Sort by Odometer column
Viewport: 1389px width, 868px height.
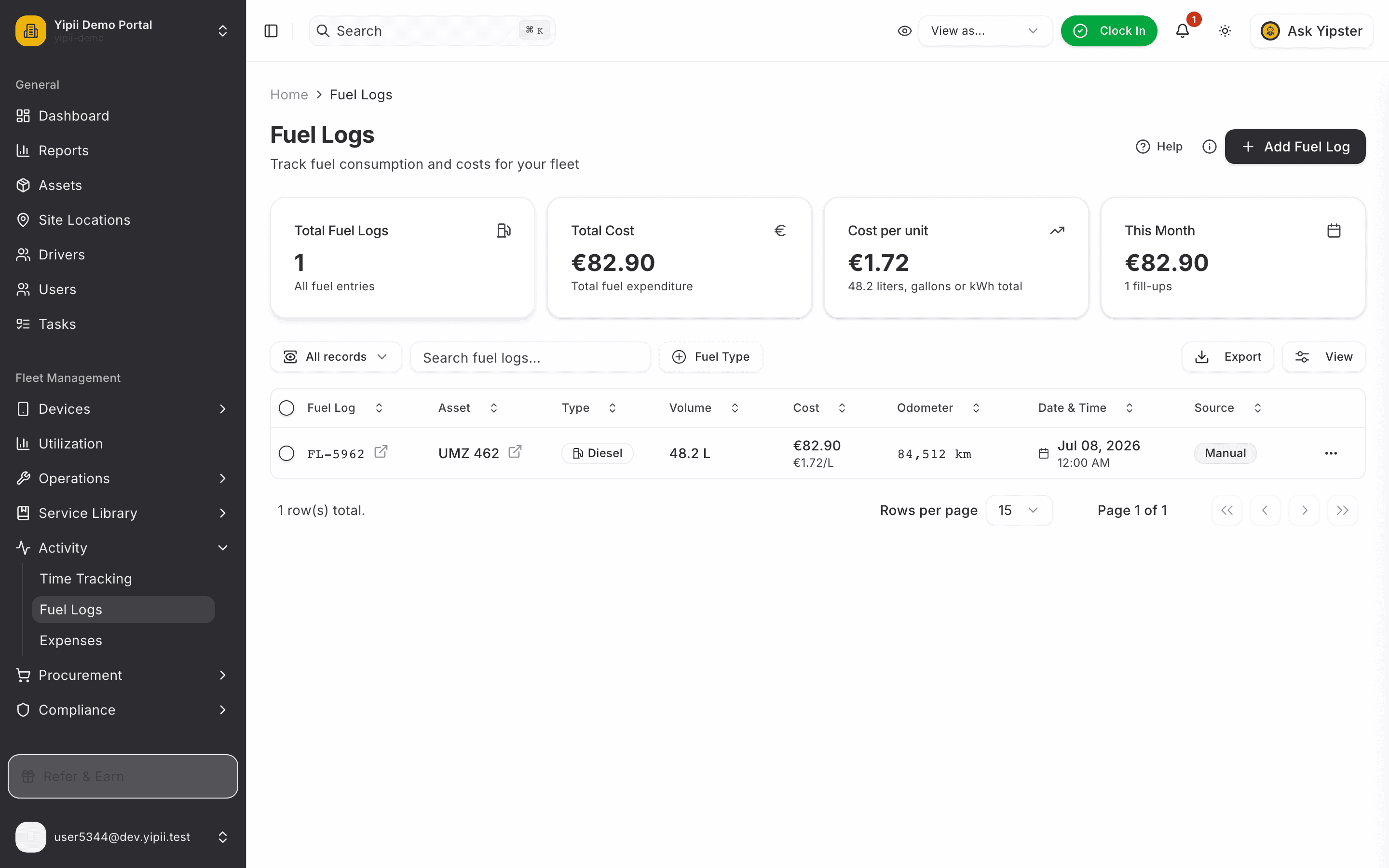click(939, 408)
